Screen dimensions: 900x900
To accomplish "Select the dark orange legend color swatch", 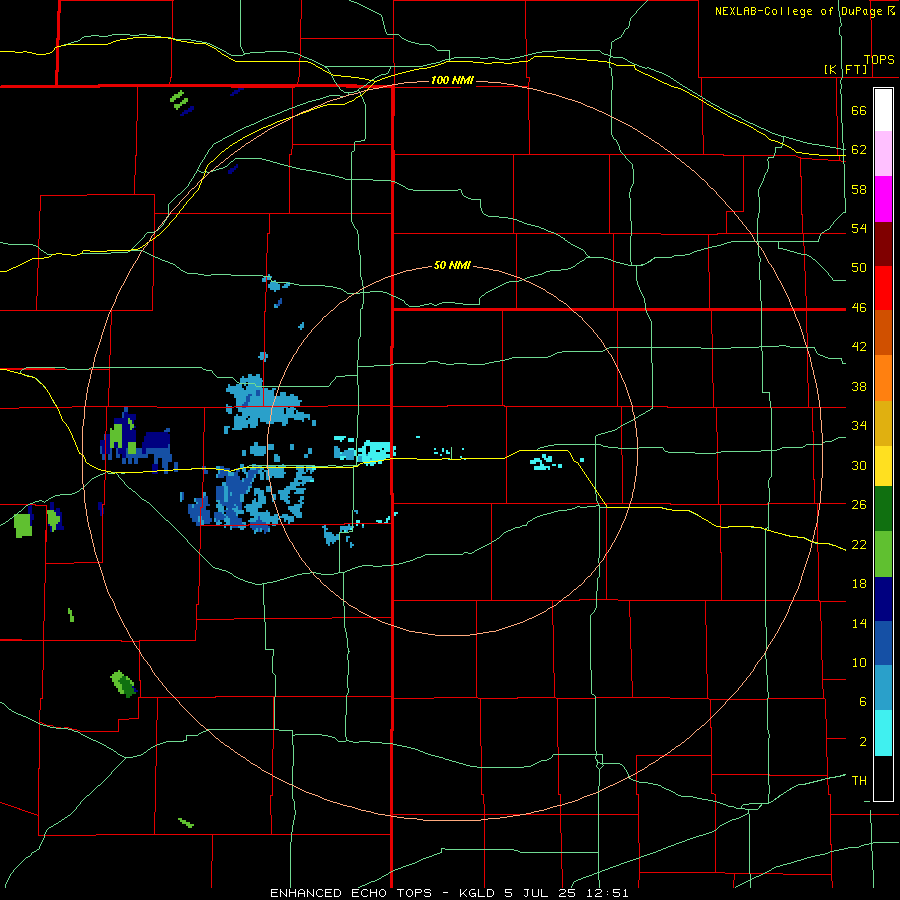I will (883, 333).
